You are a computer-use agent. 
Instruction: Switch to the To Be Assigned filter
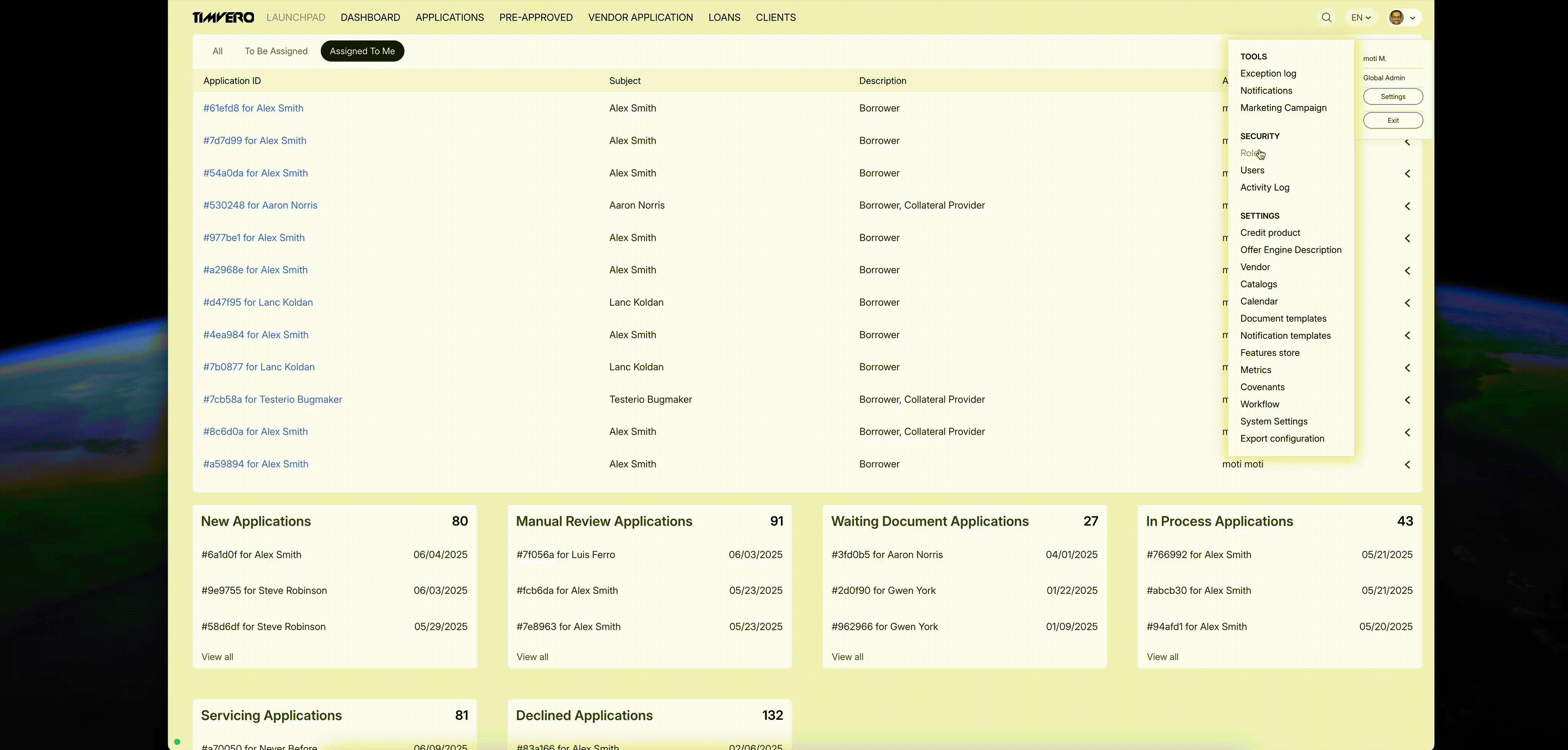pos(276,51)
